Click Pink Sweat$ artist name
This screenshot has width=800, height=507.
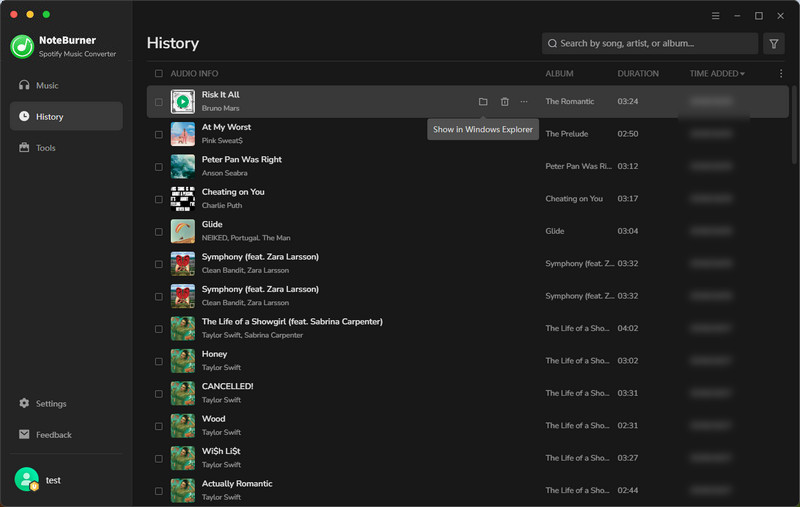222,140
